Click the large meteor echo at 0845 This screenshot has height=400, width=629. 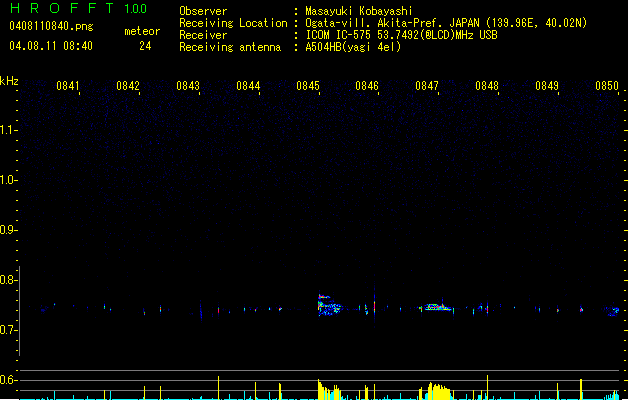[x=329, y=305]
